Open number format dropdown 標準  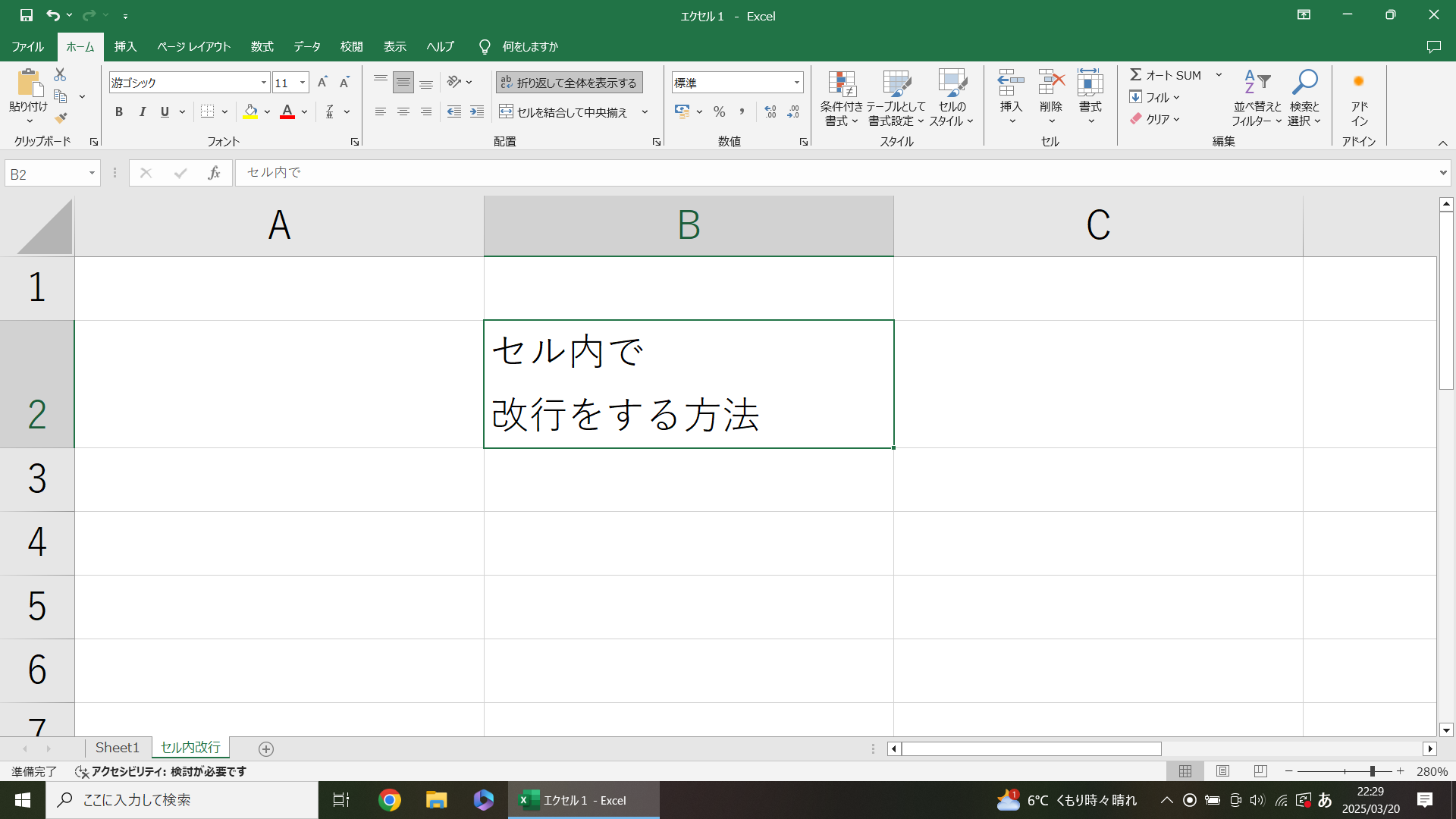tap(796, 82)
